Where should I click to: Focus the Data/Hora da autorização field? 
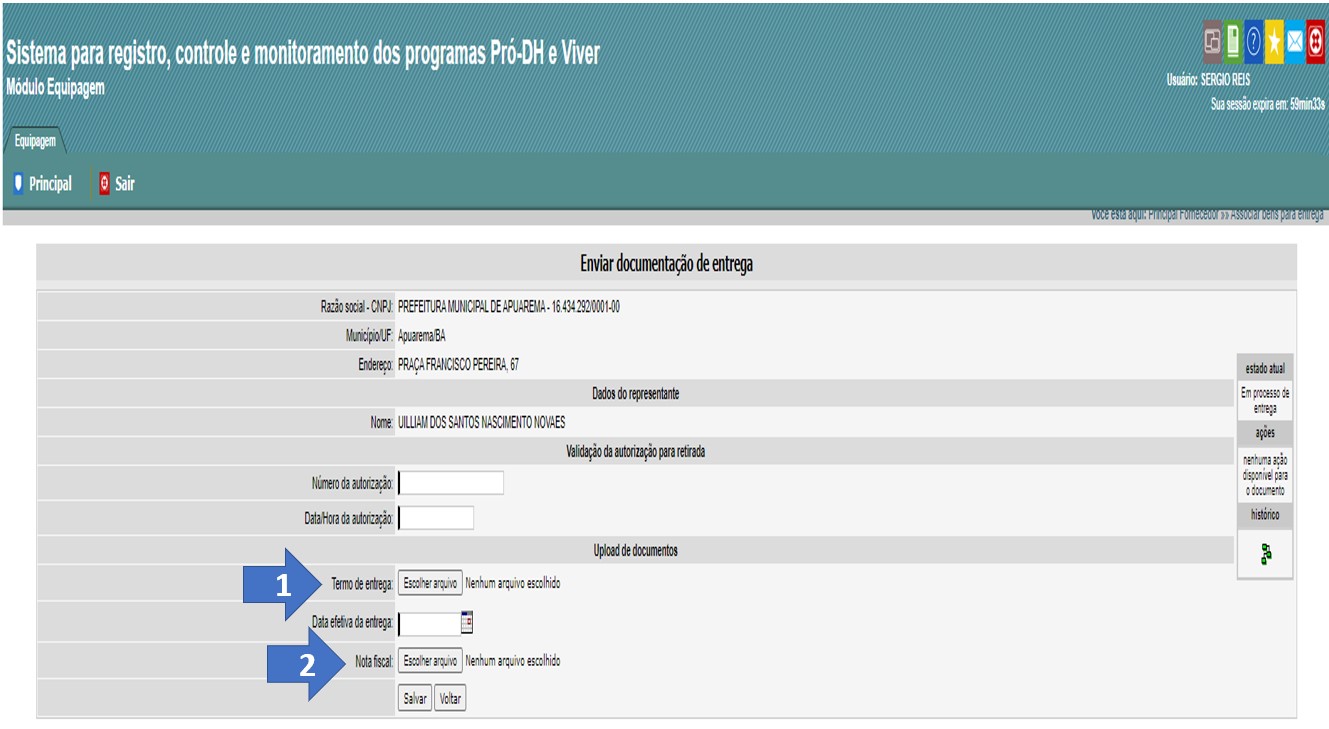pyautogui.click(x=436, y=518)
